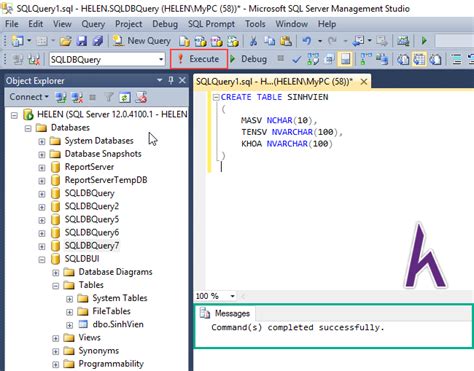Click the Undo arrow icon
This screenshot has width=474, height=371.
pyautogui.click(x=306, y=41)
